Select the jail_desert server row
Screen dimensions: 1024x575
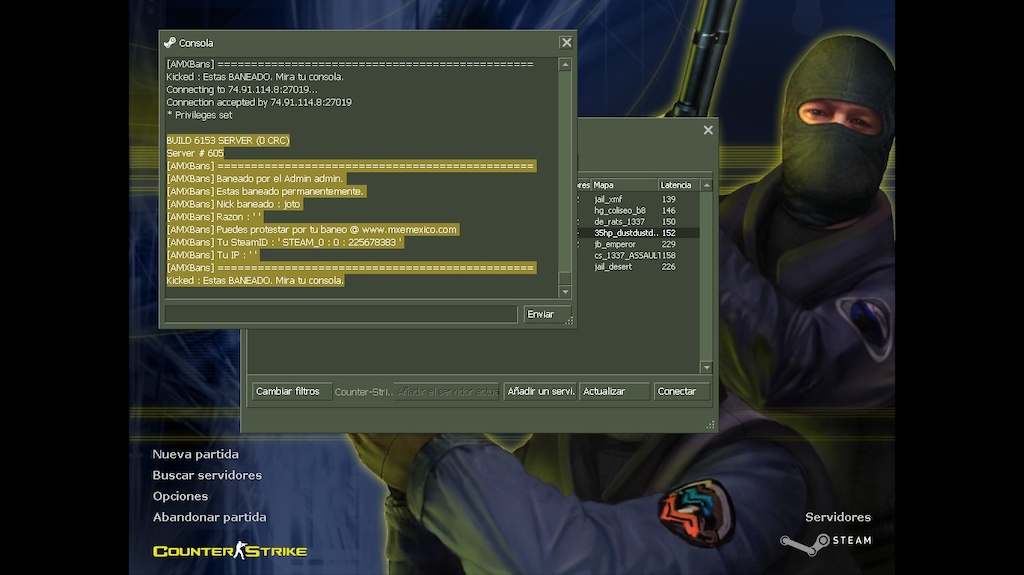[637, 267]
